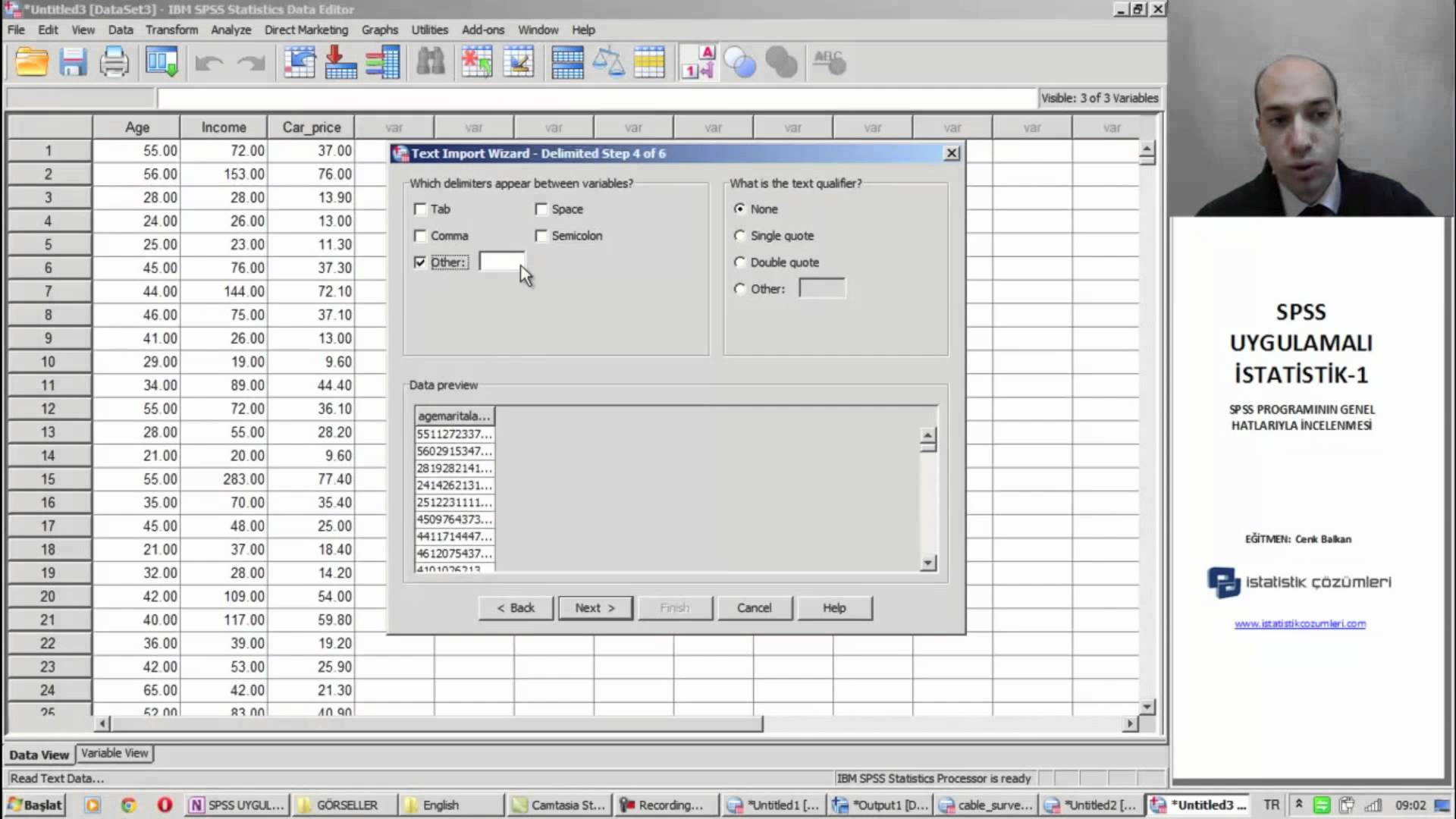Enable the Comma delimiter checkbox
1456x819 pixels.
[420, 236]
